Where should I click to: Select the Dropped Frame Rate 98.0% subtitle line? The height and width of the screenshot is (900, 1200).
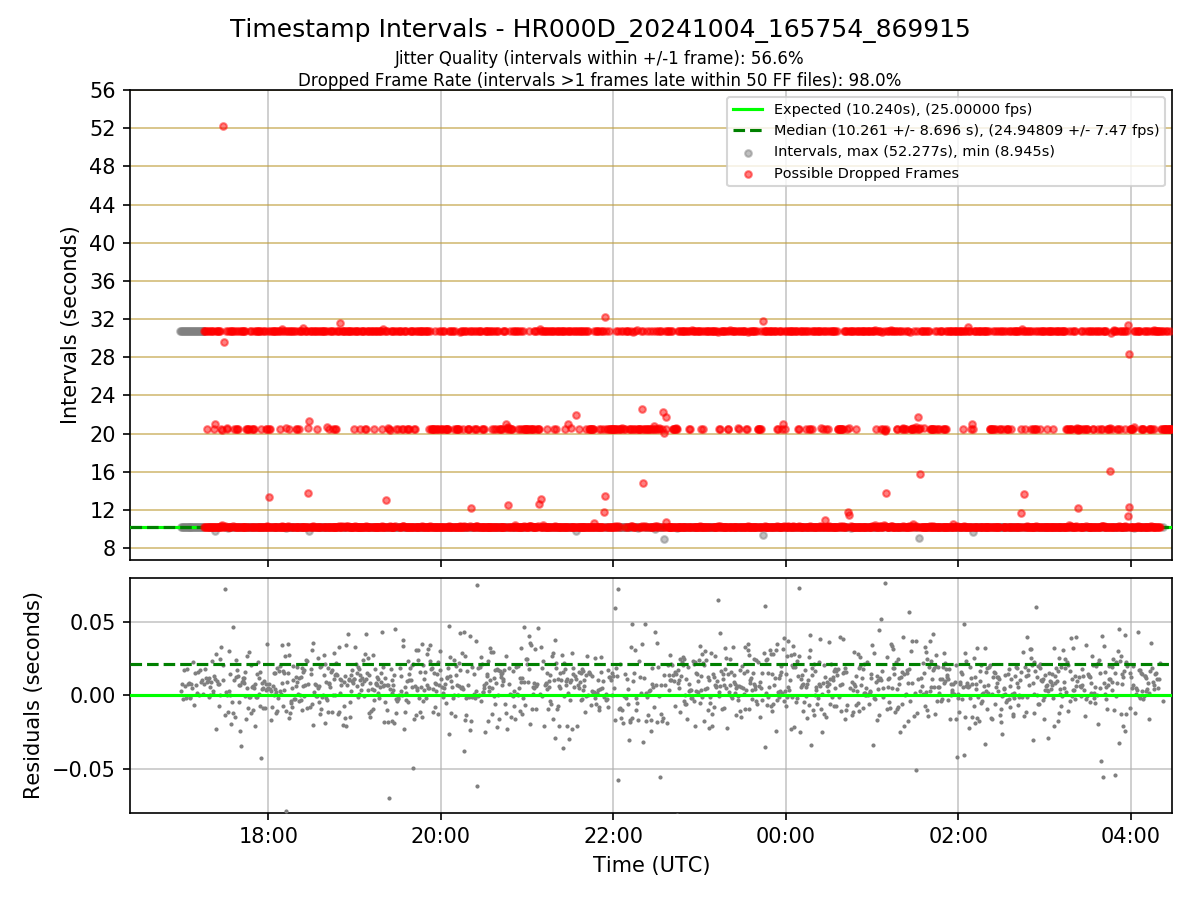599,79
